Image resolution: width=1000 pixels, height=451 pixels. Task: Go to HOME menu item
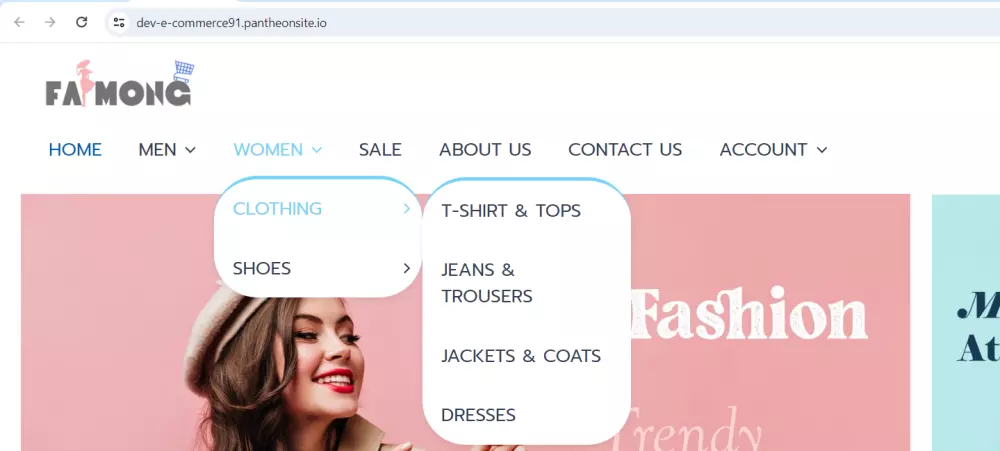tap(75, 150)
